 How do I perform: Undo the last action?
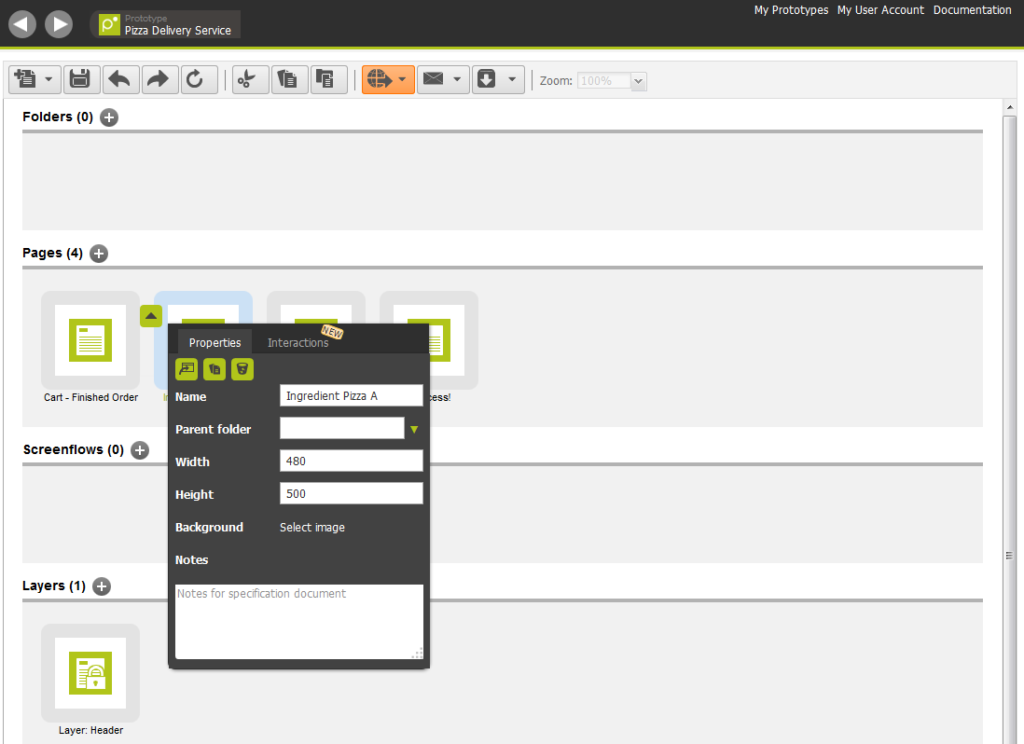(120, 80)
